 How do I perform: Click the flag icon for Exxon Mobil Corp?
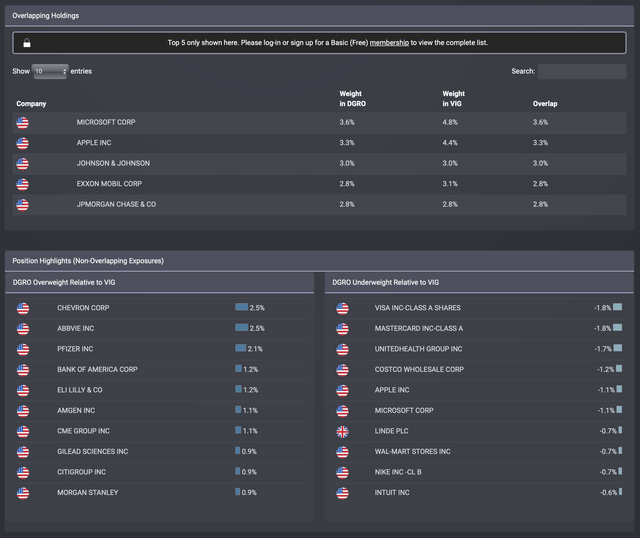tap(22, 184)
